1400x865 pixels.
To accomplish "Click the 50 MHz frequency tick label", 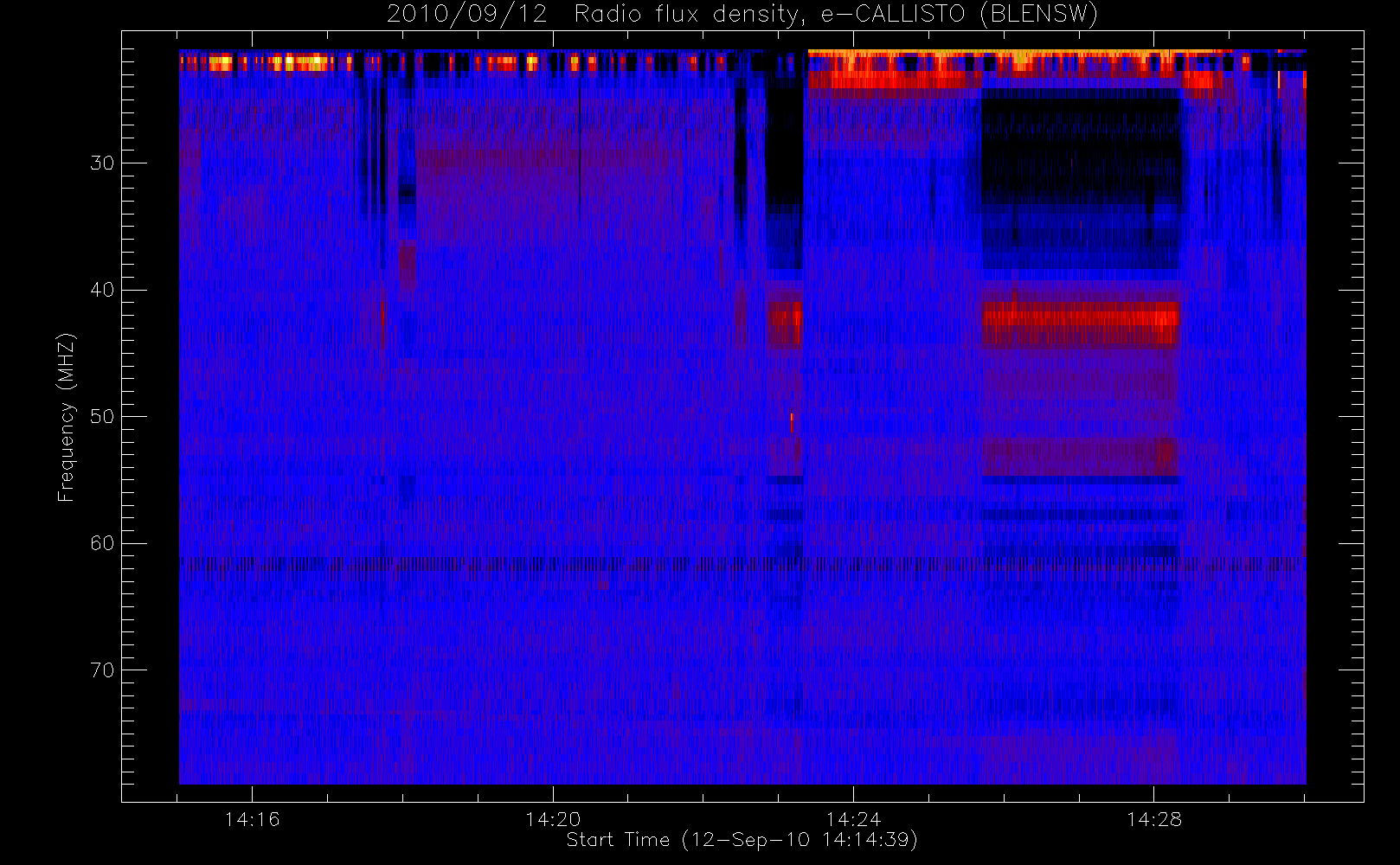I will point(102,417).
